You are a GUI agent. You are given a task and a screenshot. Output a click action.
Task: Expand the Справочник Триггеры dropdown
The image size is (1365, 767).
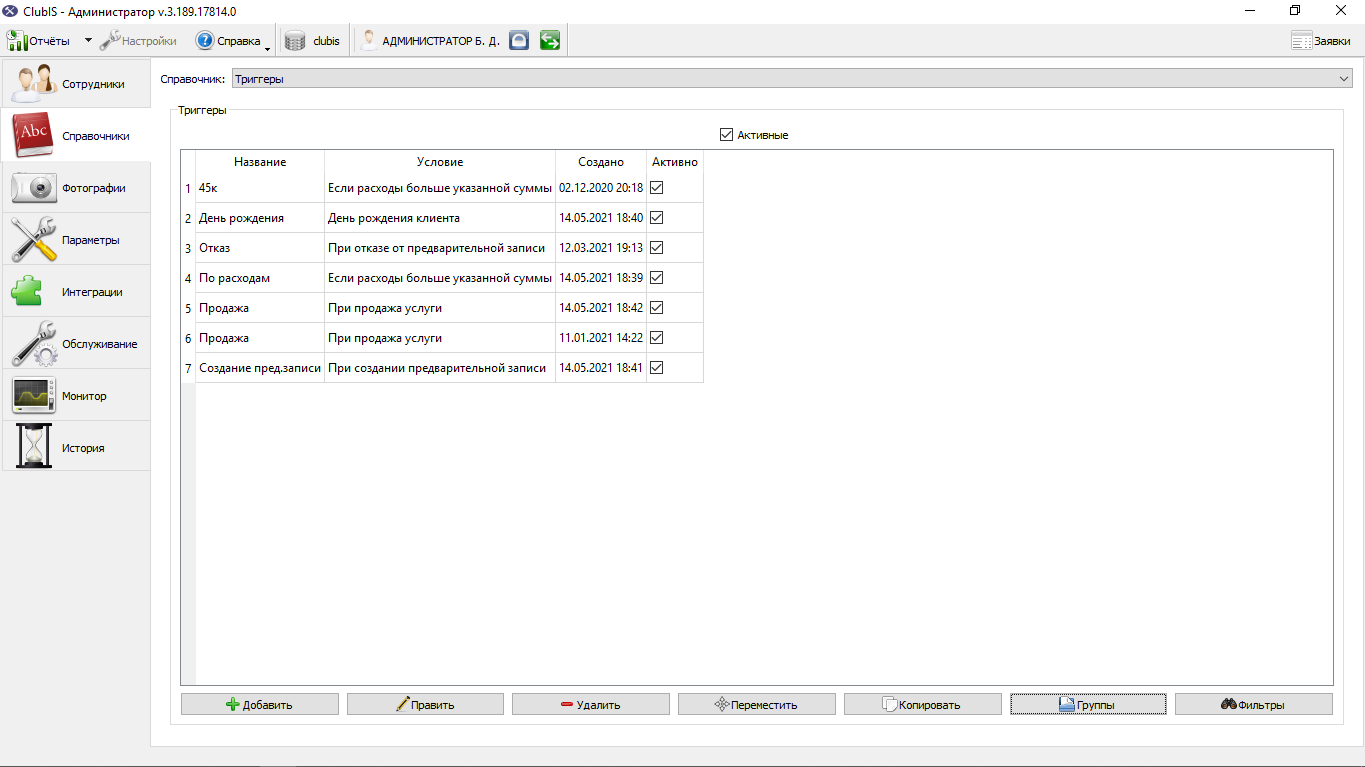coord(1343,79)
